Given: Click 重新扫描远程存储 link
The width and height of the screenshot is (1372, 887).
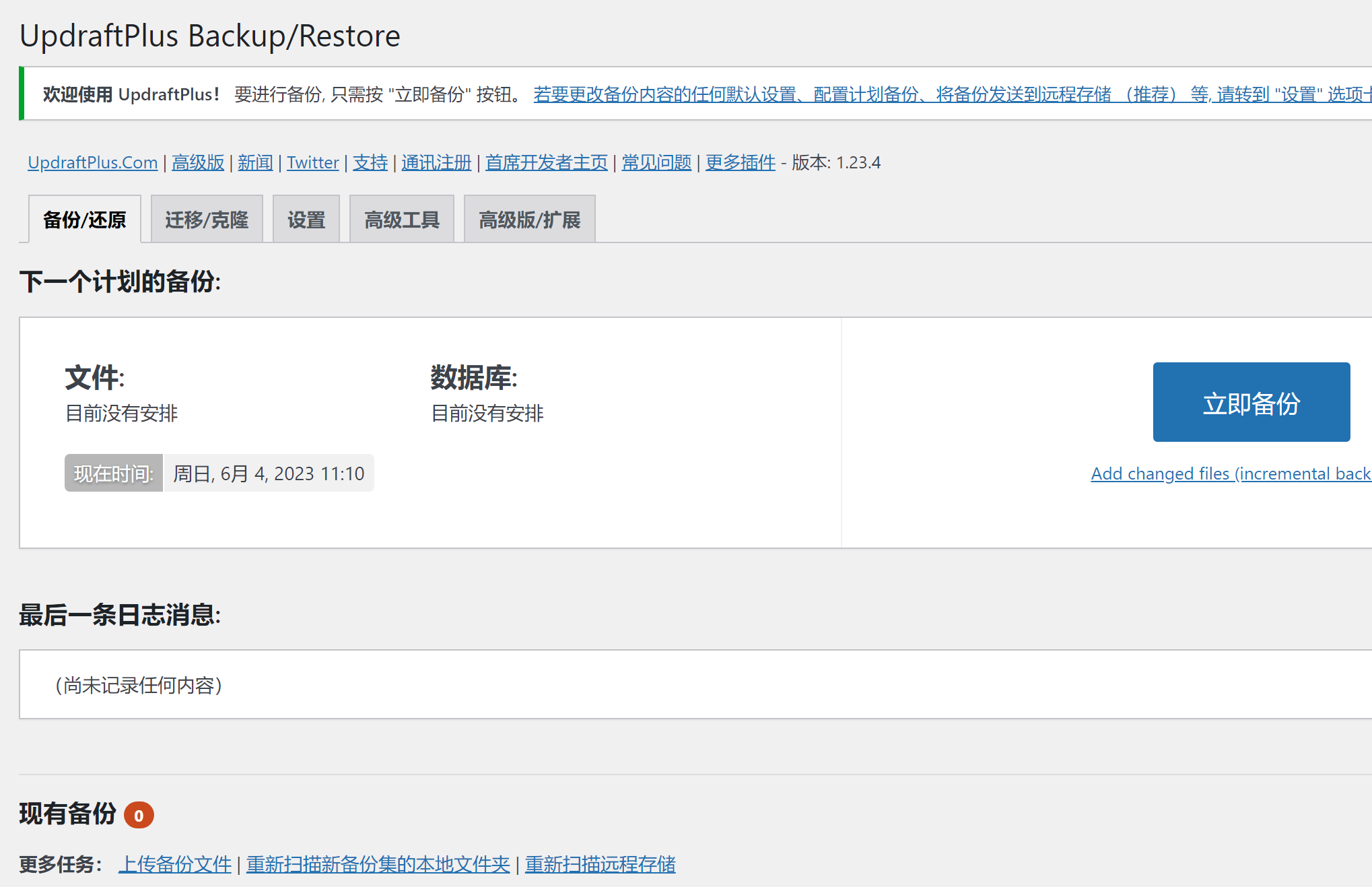Looking at the screenshot, I should (x=601, y=864).
